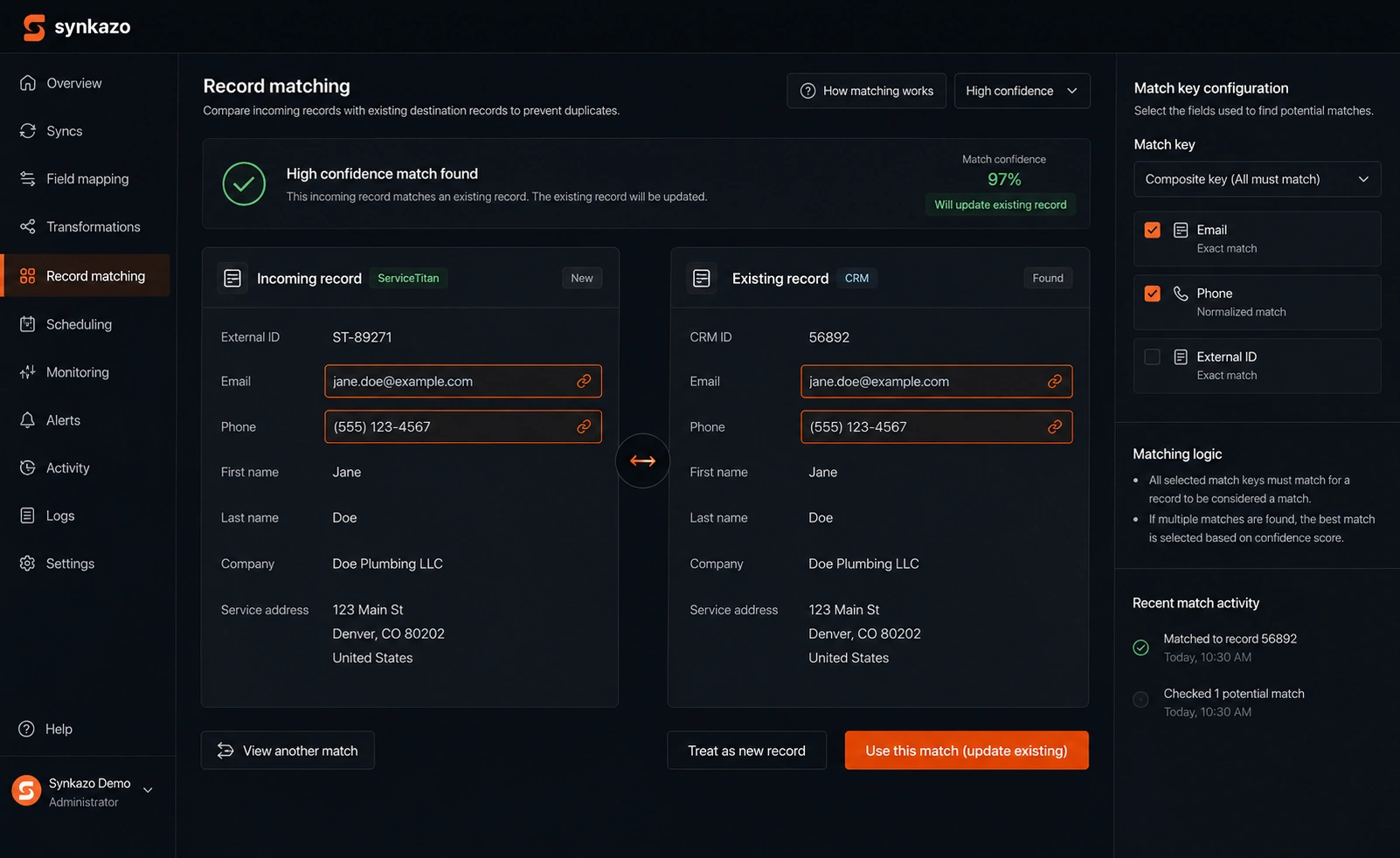The height and width of the screenshot is (858, 1400).
Task: Click the link icon in existing record Email field
Action: [1055, 381]
